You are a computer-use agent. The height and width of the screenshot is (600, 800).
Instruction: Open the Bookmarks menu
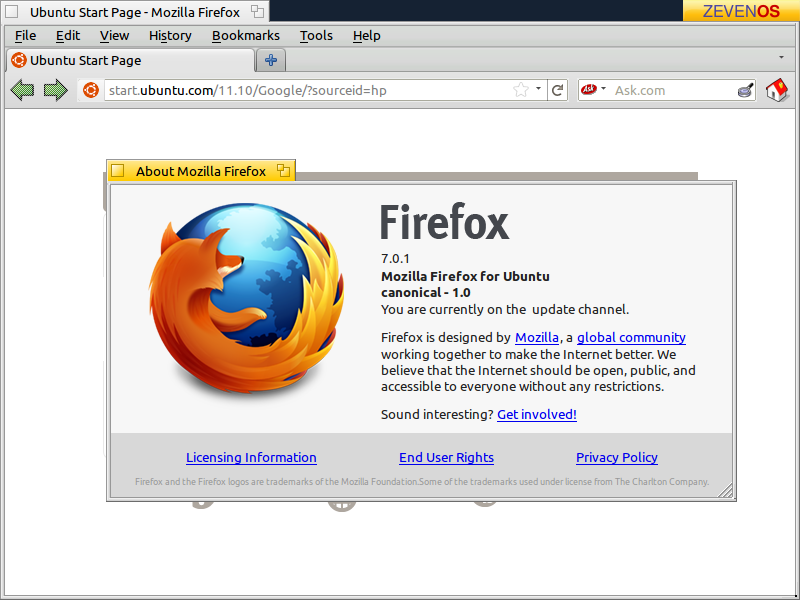(x=245, y=36)
